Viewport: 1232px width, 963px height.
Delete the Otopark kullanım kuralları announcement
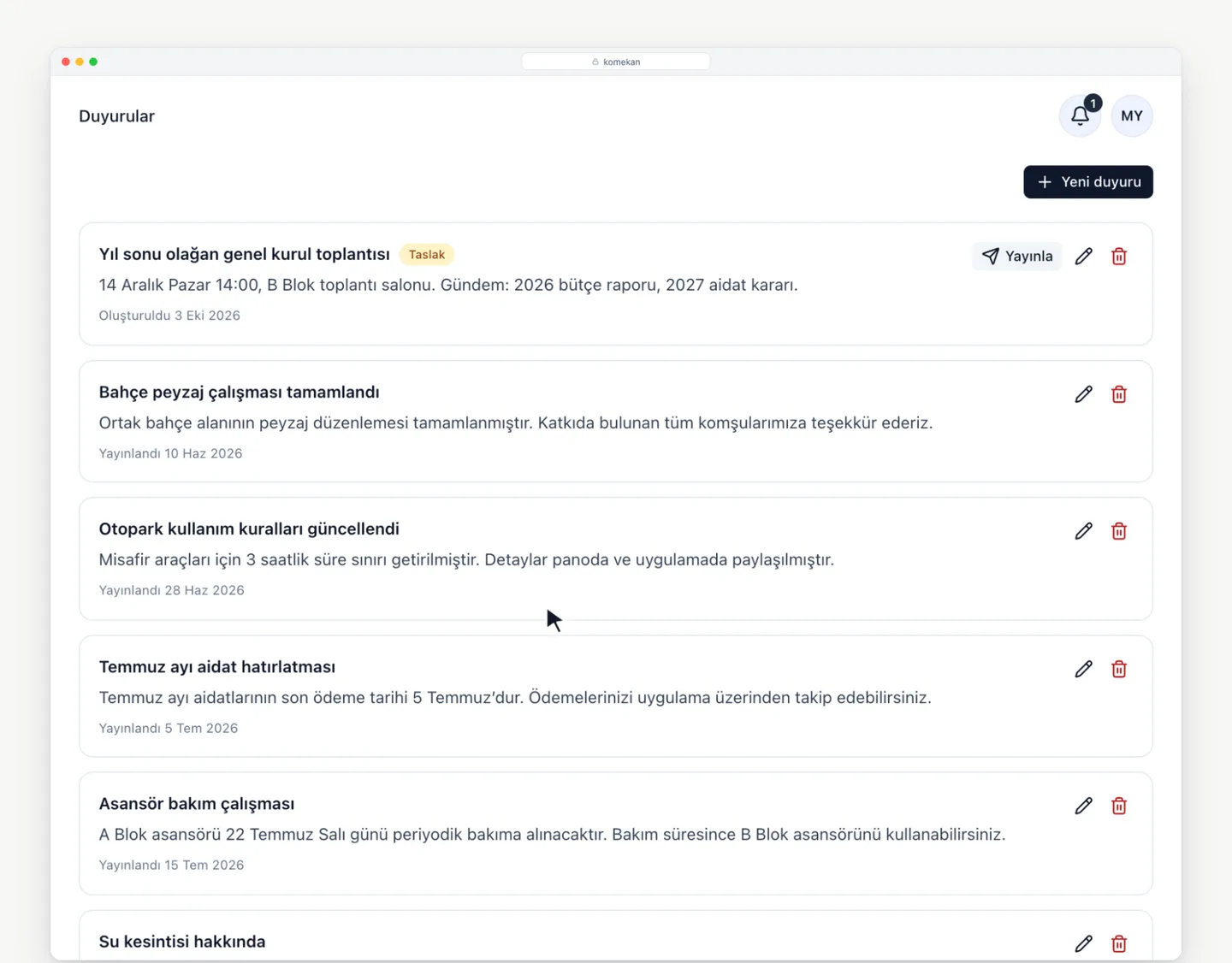pyautogui.click(x=1119, y=531)
